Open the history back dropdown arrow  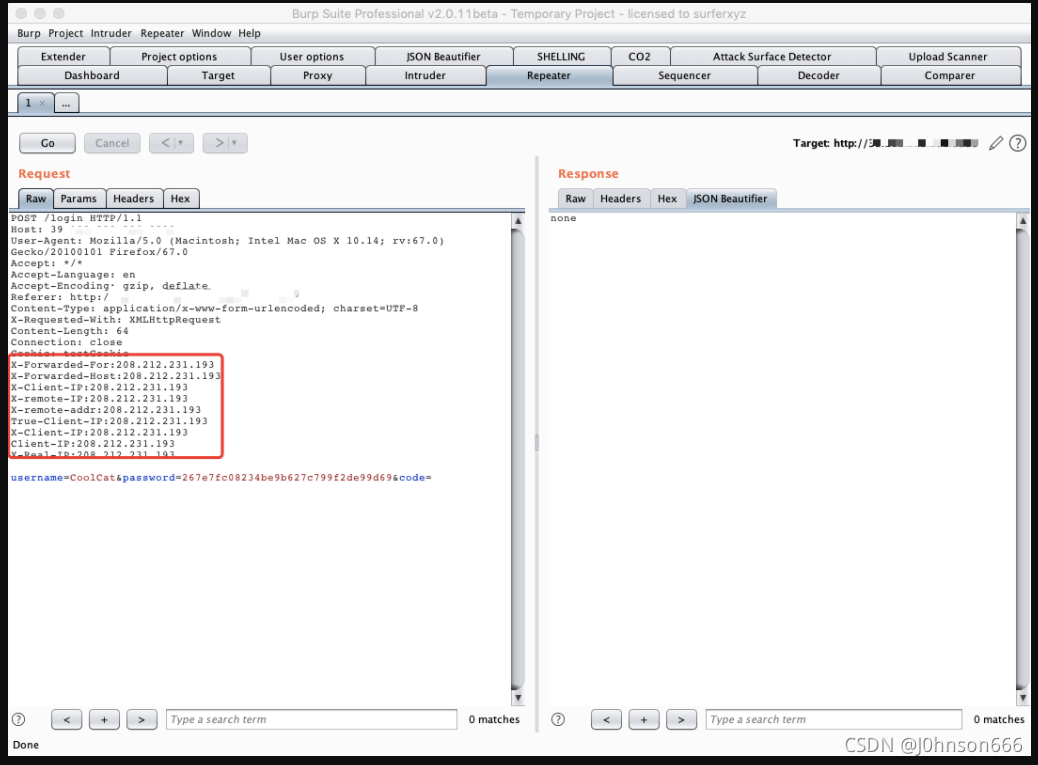(181, 143)
